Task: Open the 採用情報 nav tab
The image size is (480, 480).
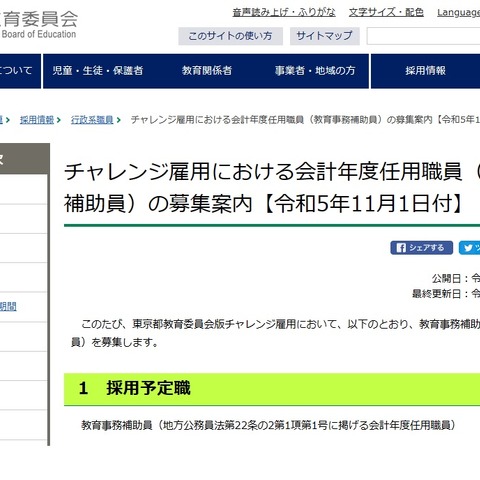Action: 425,71
